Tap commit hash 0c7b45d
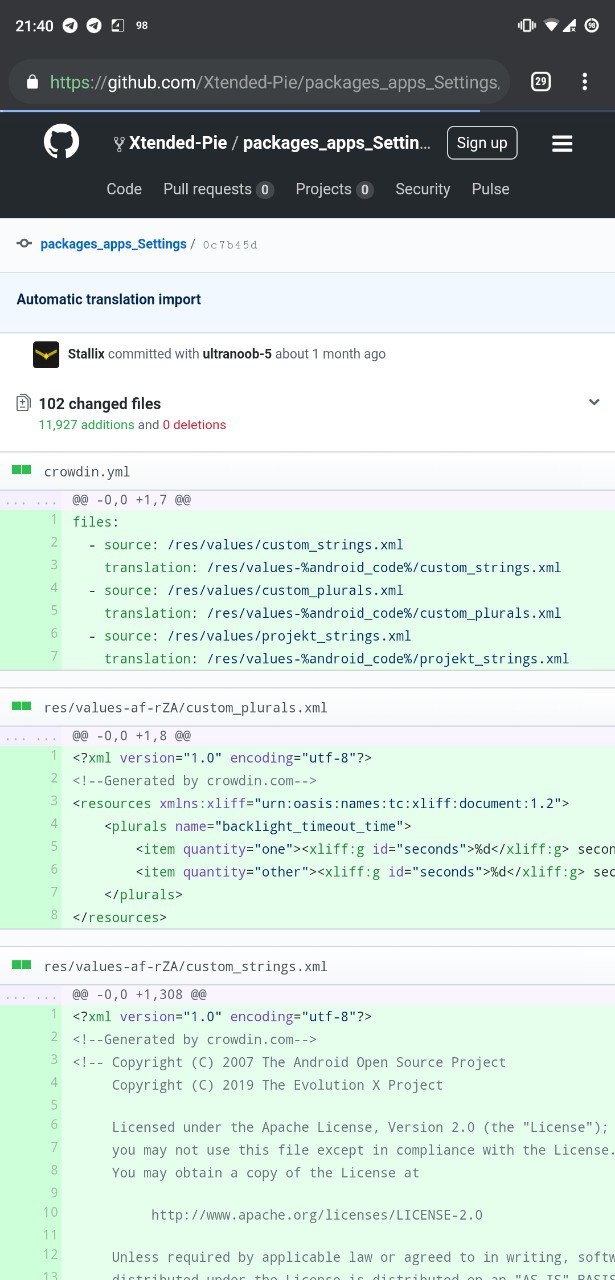This screenshot has width=615, height=1280. (230, 245)
